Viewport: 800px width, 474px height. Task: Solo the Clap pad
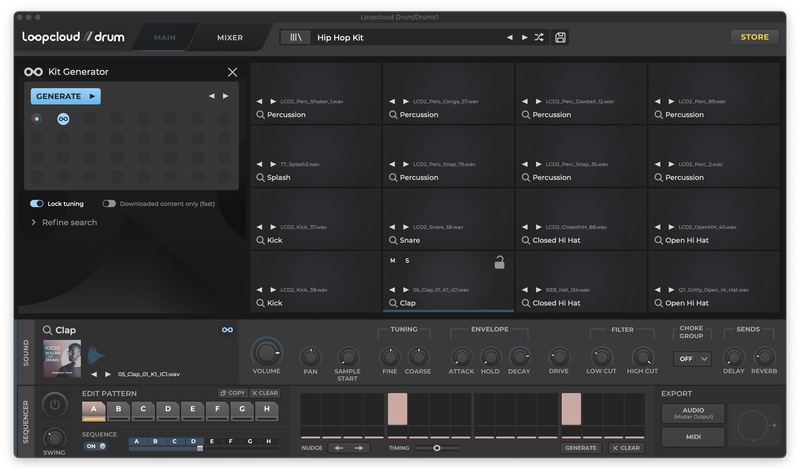[407, 261]
